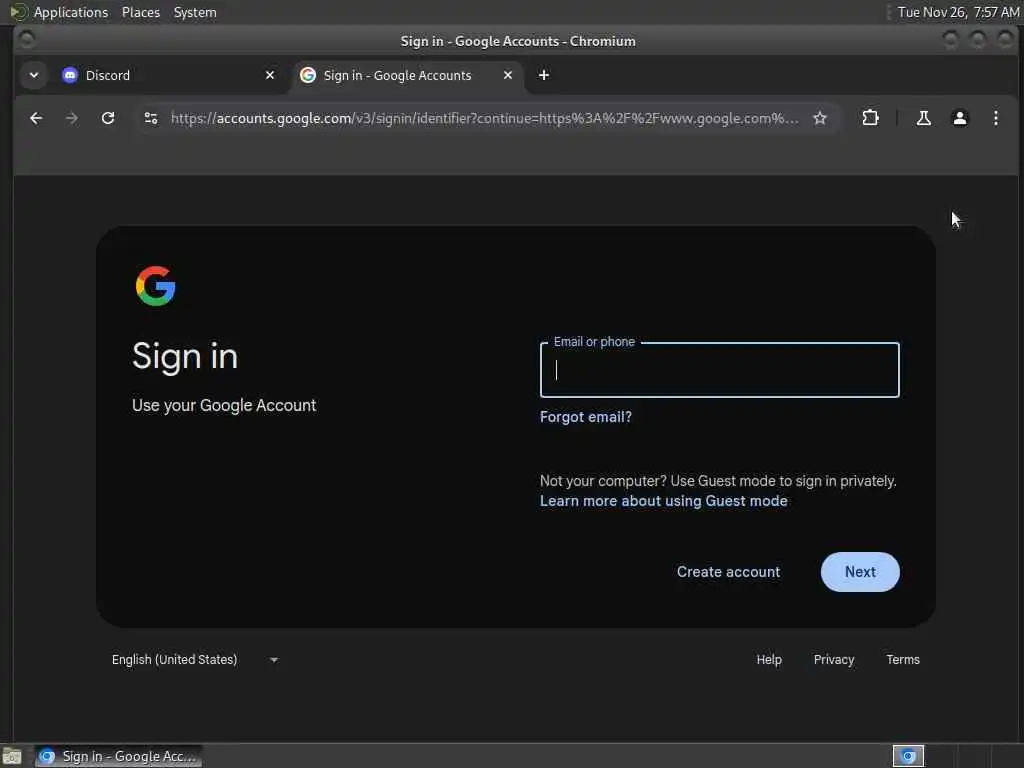Open the English (United States) language dropdown
The height and width of the screenshot is (768, 1024).
click(195, 660)
